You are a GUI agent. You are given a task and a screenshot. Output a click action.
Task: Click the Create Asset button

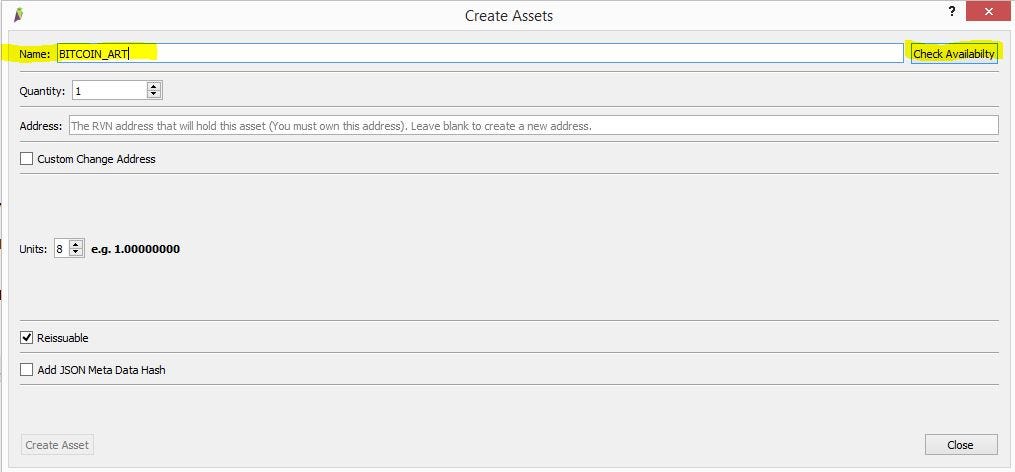click(x=57, y=445)
